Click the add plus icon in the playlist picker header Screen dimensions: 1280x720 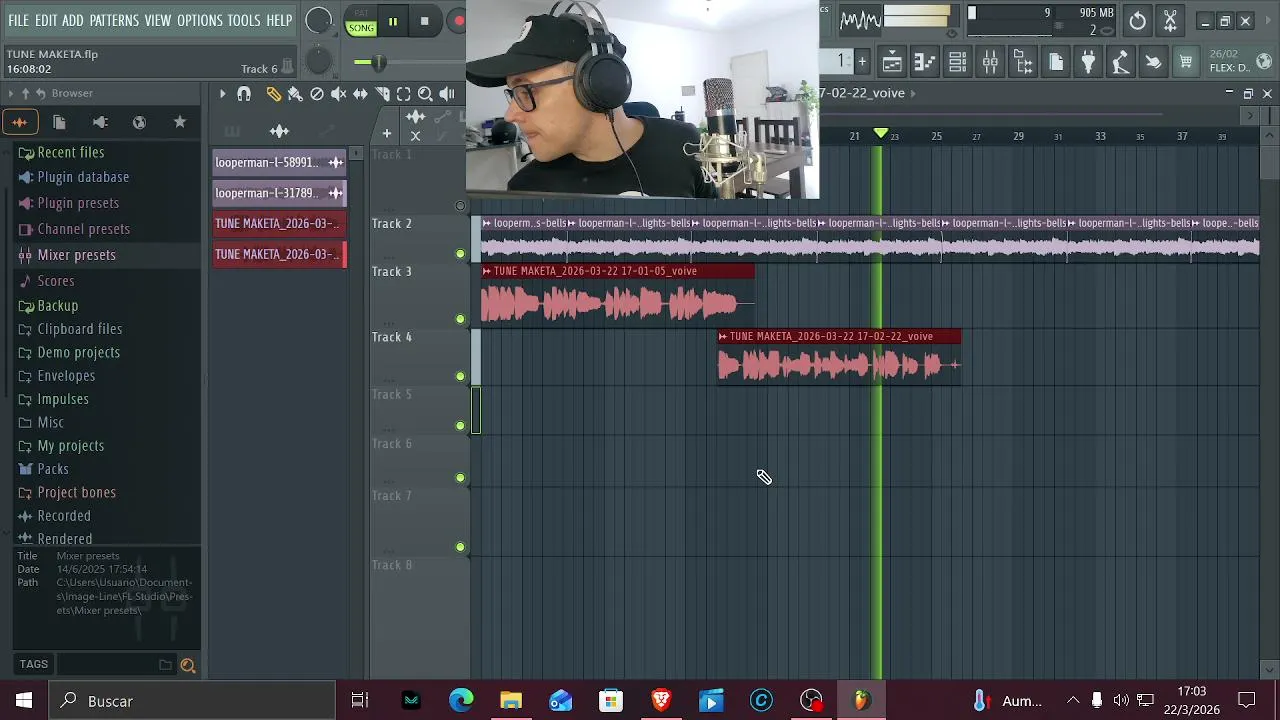tap(386, 133)
